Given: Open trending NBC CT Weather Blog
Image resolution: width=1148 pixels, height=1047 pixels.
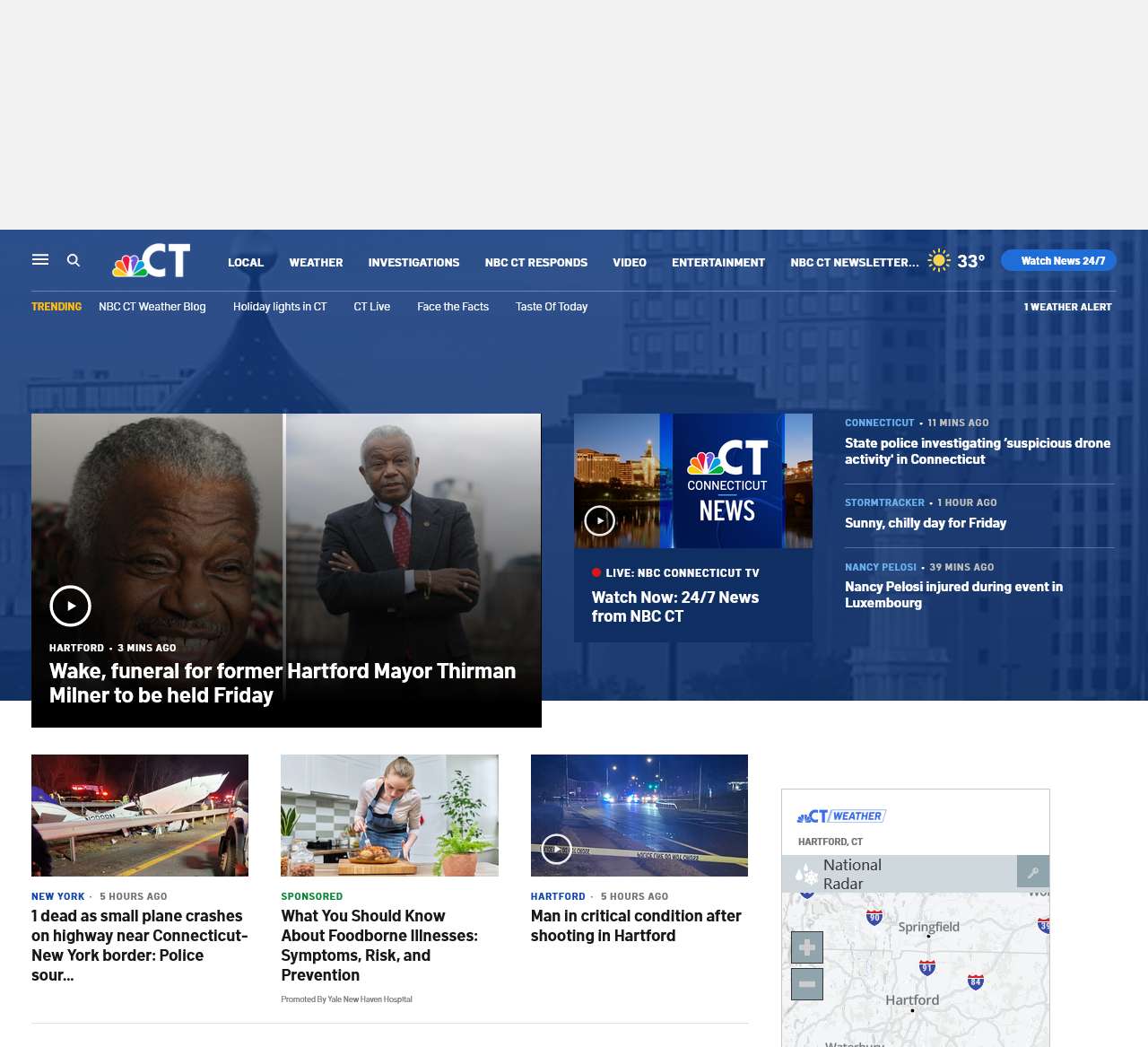Looking at the screenshot, I should tap(152, 307).
